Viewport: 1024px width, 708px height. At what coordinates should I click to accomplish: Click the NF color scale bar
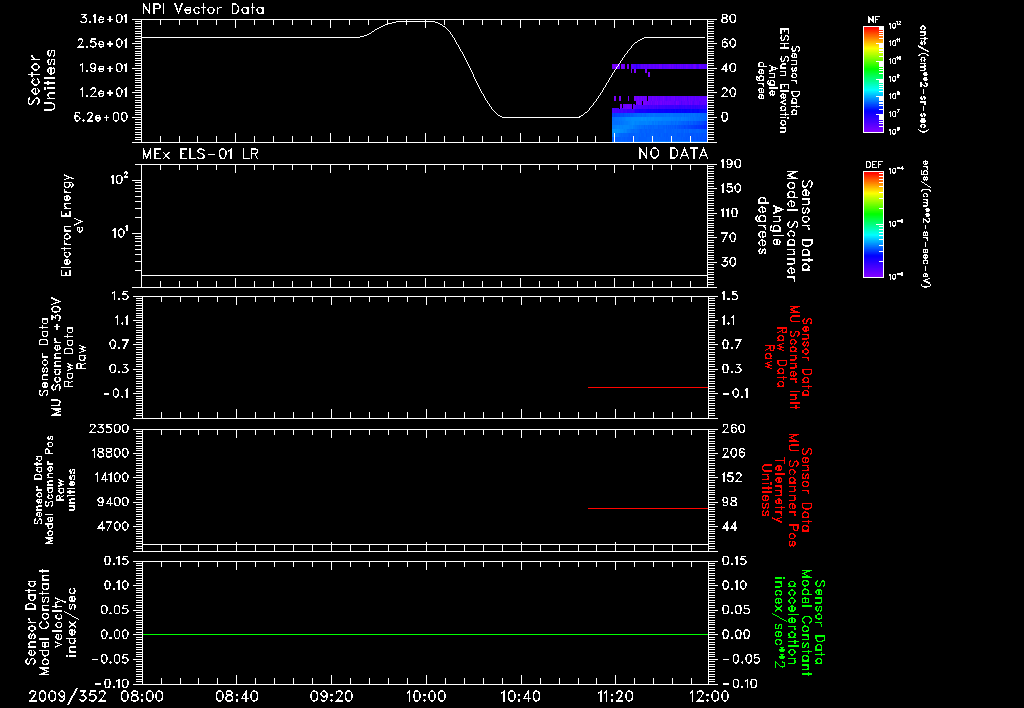click(874, 78)
